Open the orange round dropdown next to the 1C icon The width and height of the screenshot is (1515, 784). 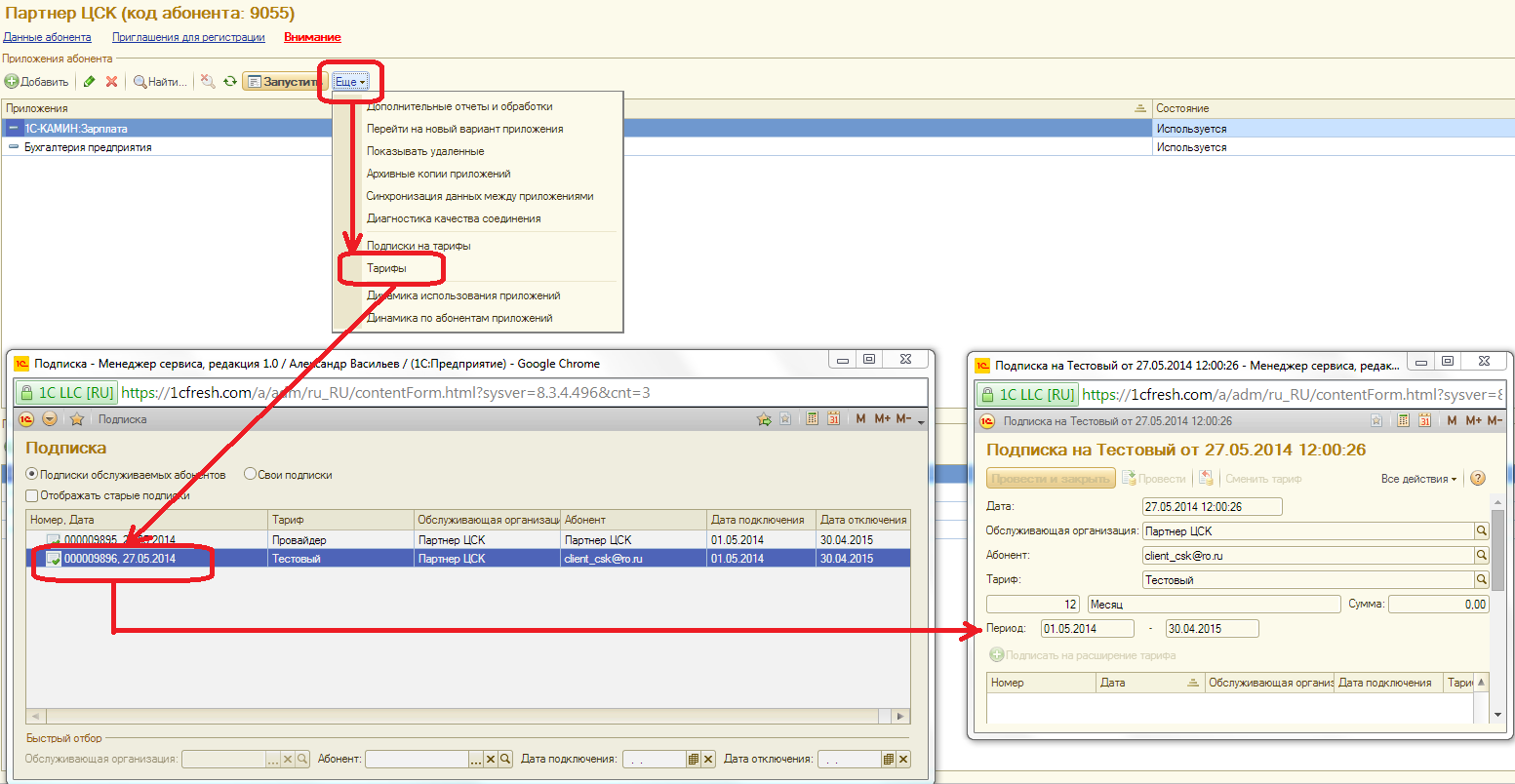50,419
